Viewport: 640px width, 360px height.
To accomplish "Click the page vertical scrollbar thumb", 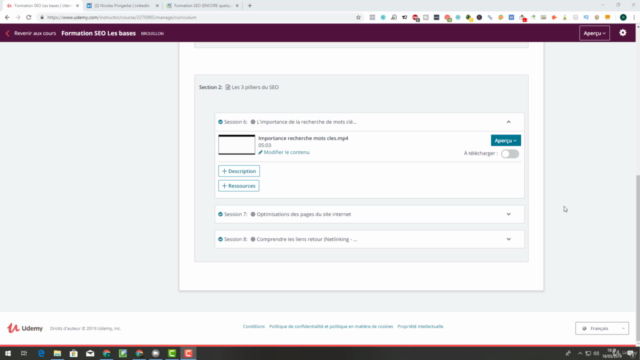I will click(x=638, y=257).
